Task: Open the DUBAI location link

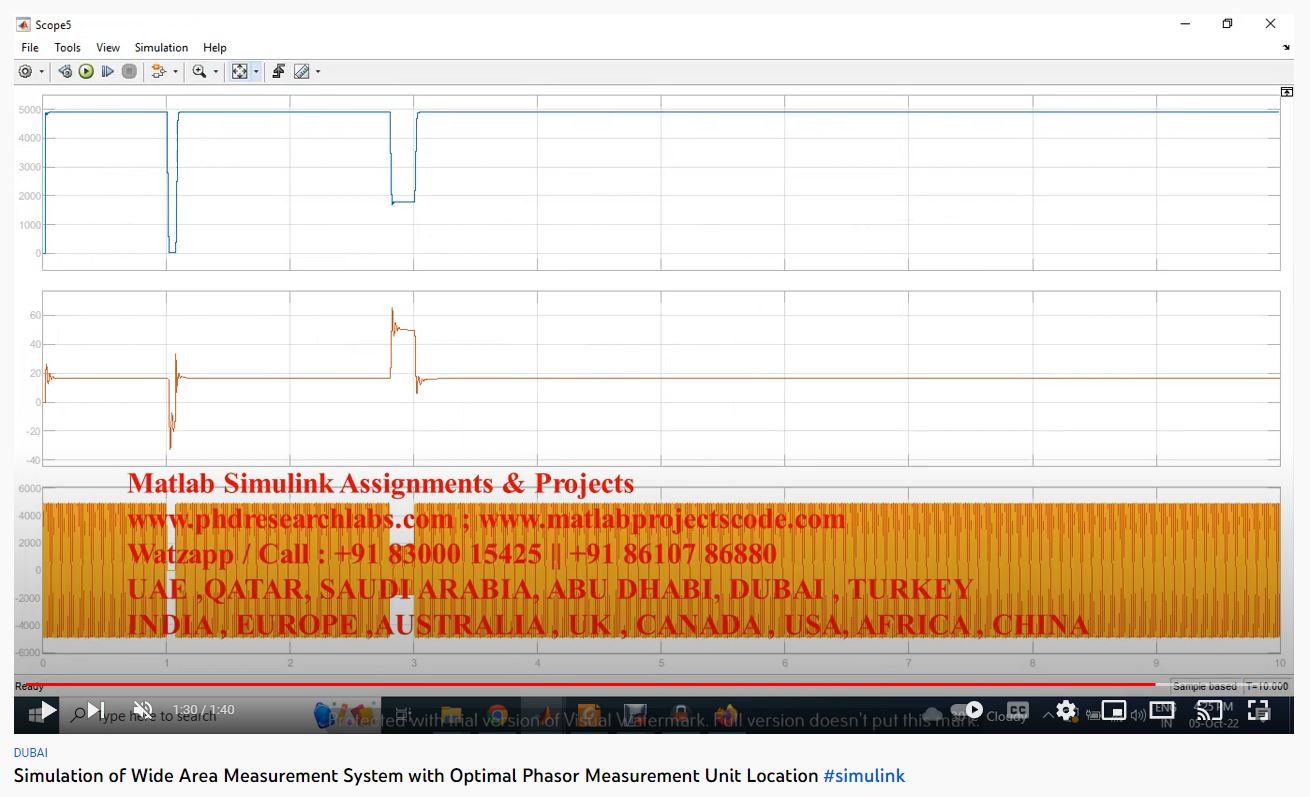Action: click(x=31, y=753)
